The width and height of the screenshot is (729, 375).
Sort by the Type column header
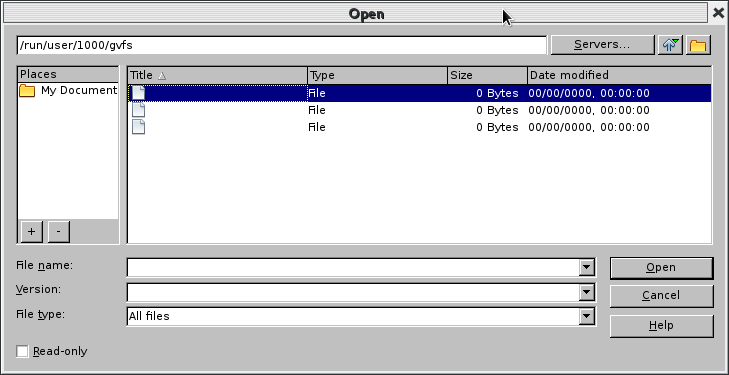pyautogui.click(x=378, y=75)
